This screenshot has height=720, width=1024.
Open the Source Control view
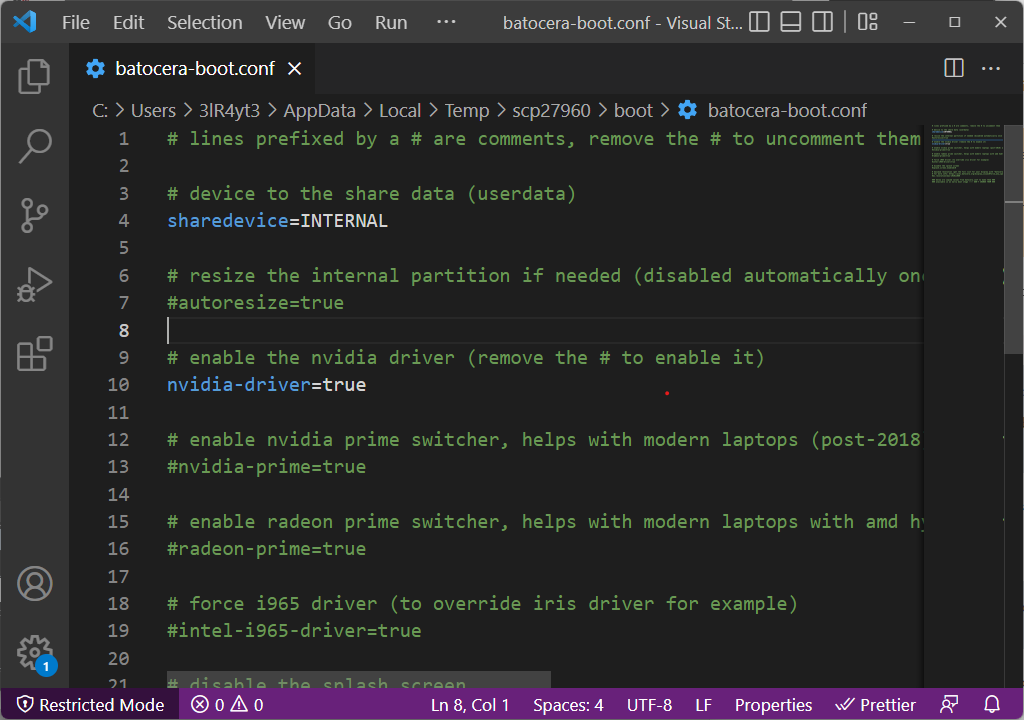[35, 216]
